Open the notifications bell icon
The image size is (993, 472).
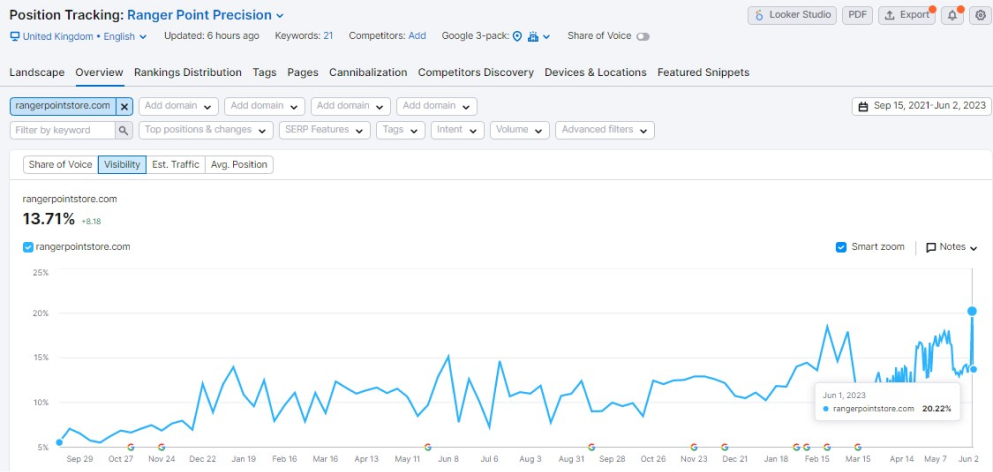tap(952, 15)
